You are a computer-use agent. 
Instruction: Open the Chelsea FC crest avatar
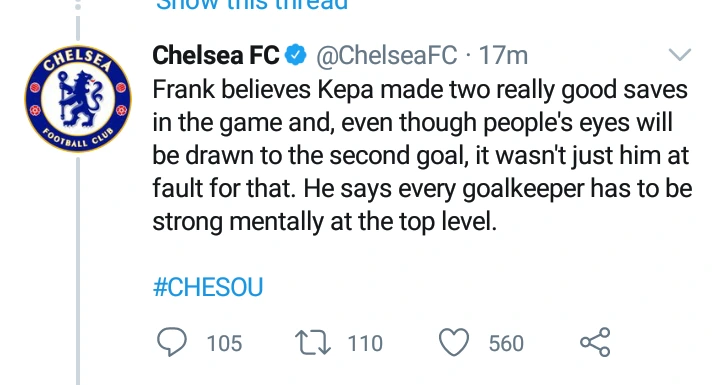point(78,98)
